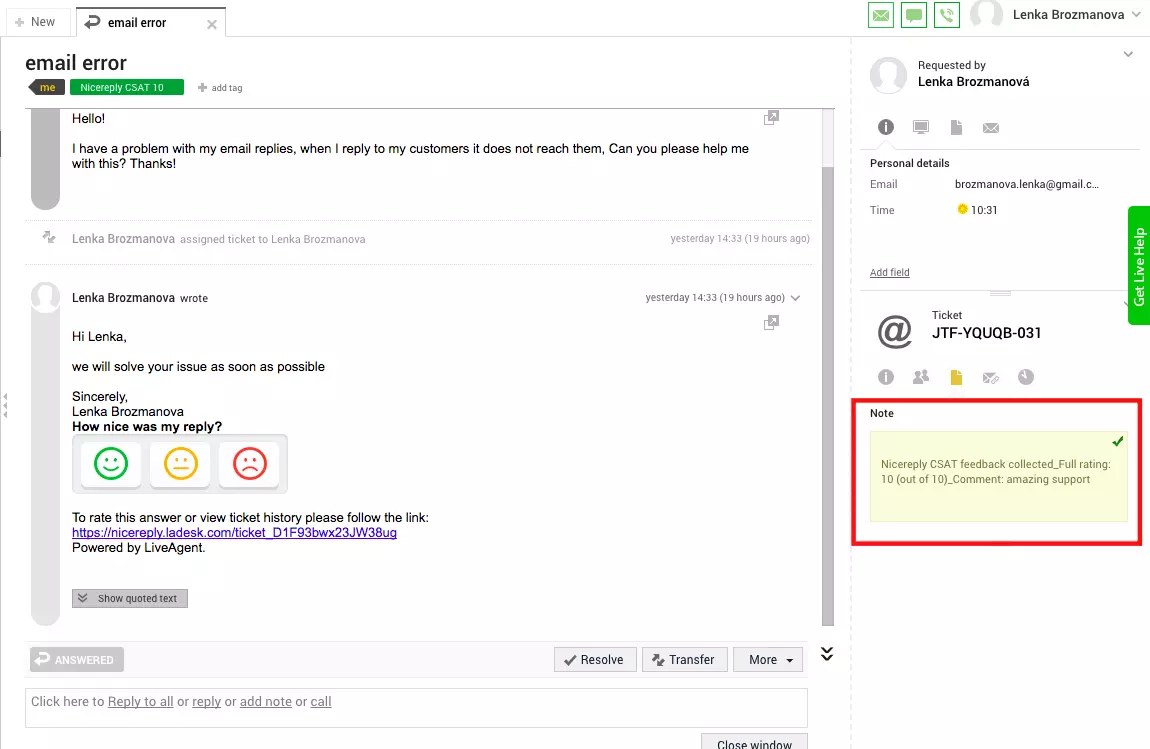1150x749 pixels.
Task: Open the green chat bubble icon top bar
Action: pyautogui.click(x=913, y=14)
